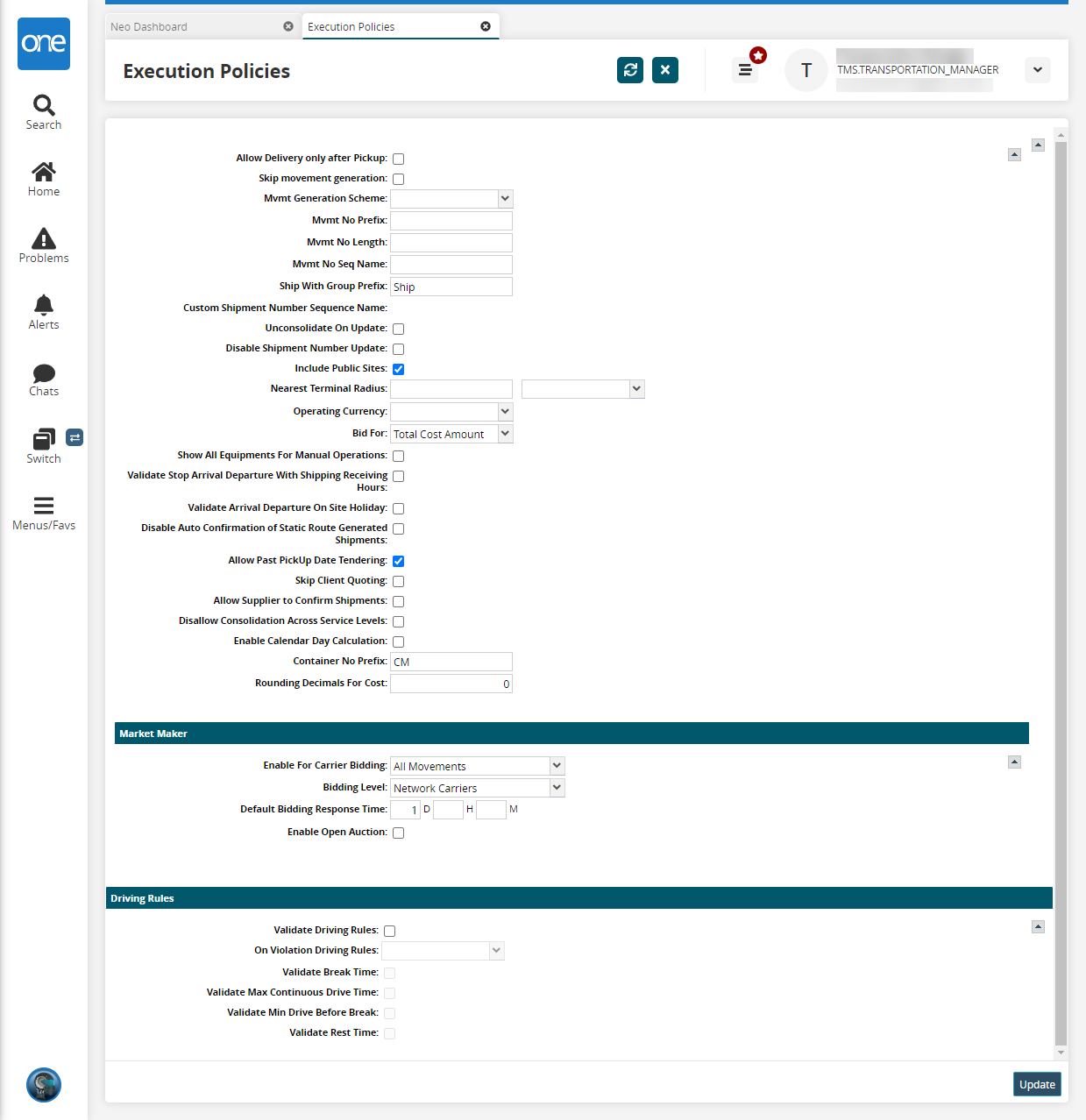Refresh the Execution Policies page

[x=630, y=70]
